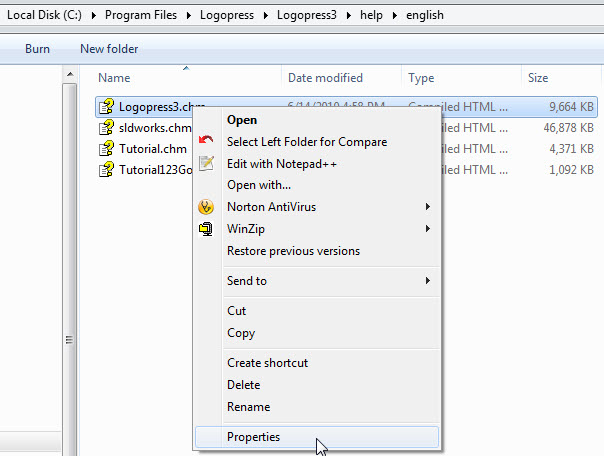The image size is (604, 456).
Task: Click the red compare arrow icon in context menu
Action: (x=206, y=140)
